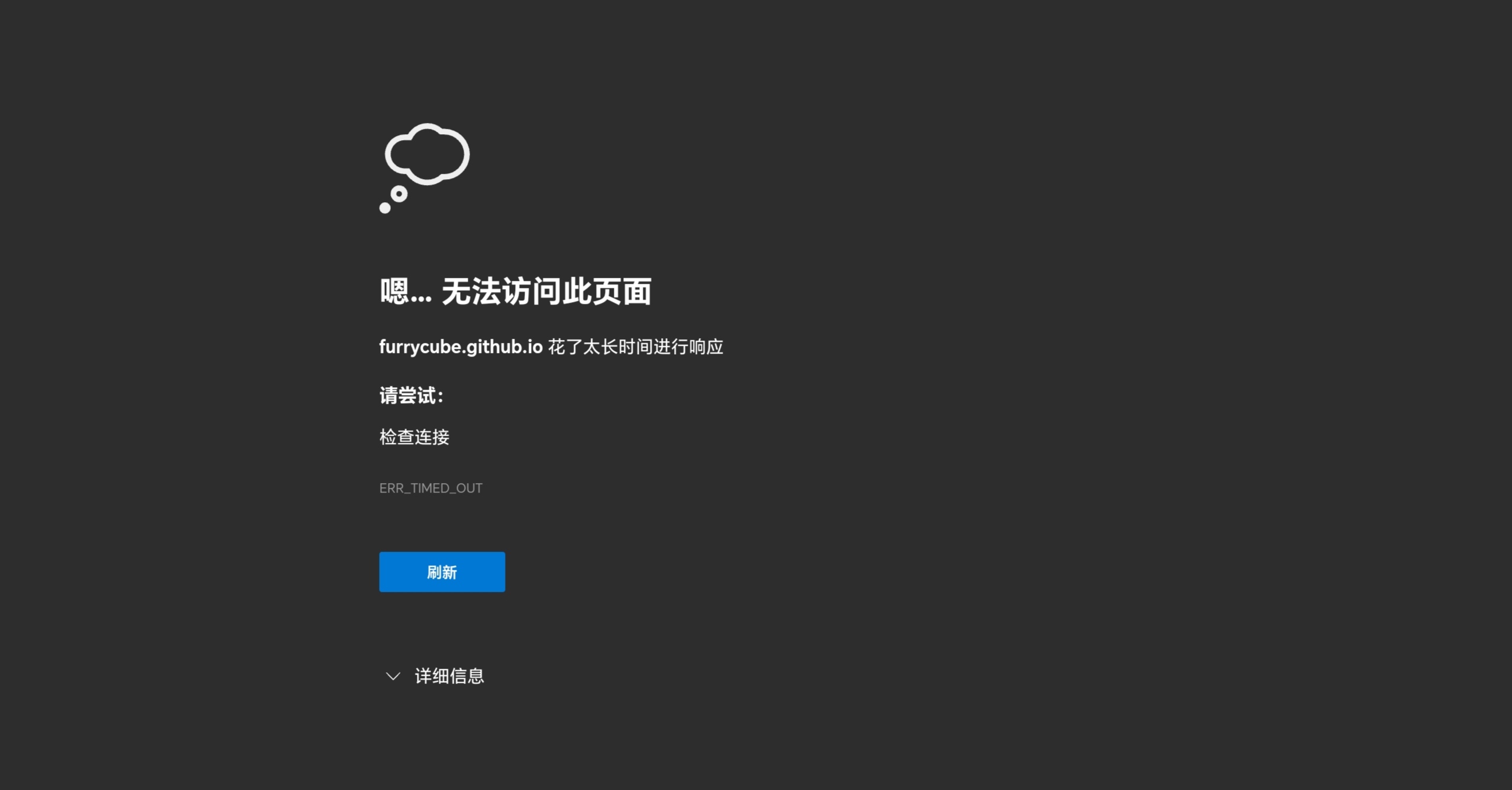
Task: Click the 嗯 word in the heading
Action: pos(394,292)
